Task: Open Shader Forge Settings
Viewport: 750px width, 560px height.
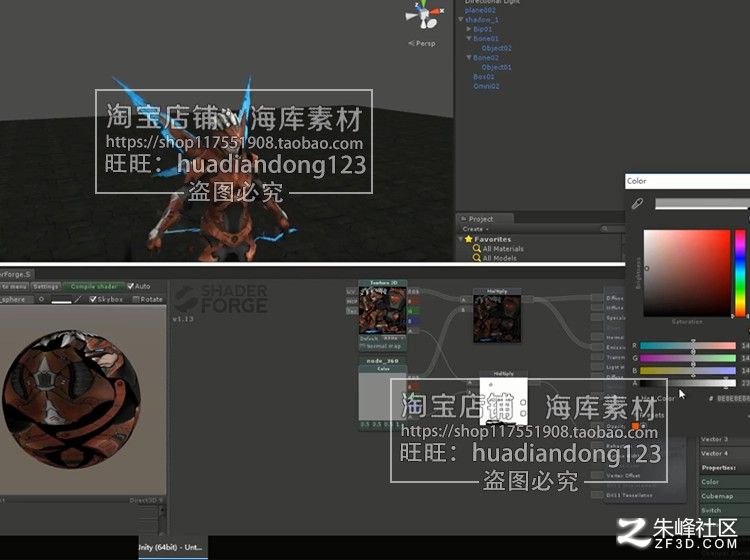Action: pos(46,286)
